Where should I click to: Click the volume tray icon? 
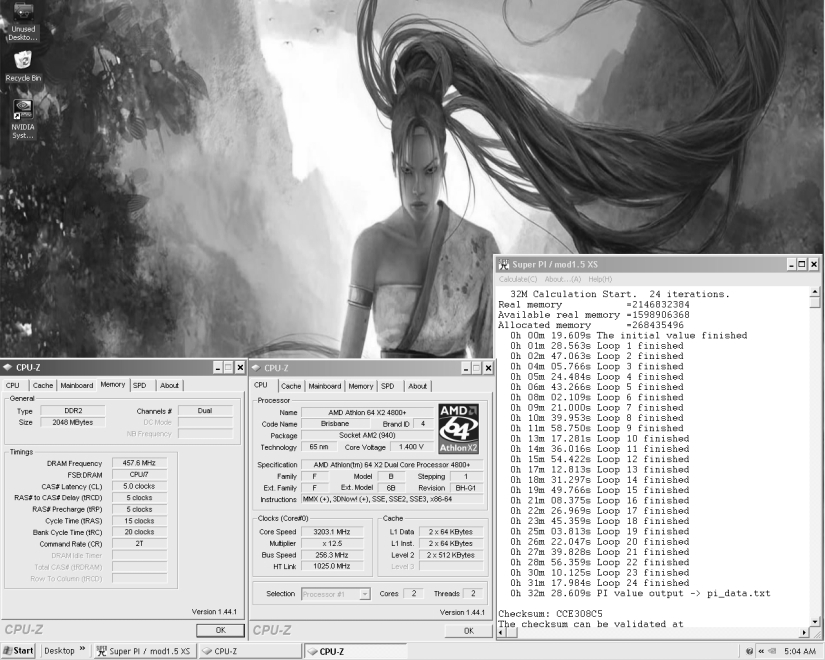click(772, 652)
